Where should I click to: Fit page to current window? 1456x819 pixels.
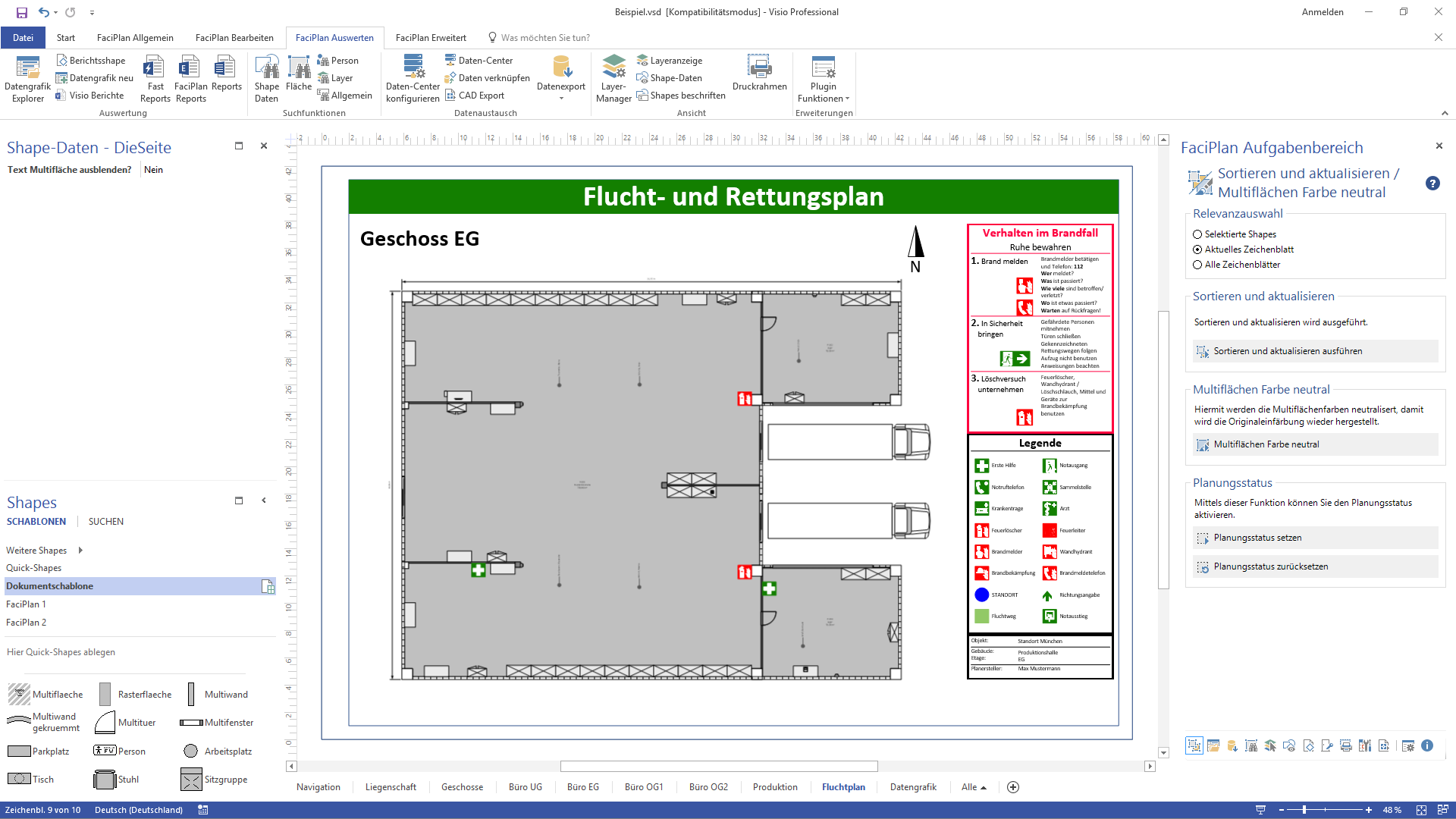(x=1421, y=810)
